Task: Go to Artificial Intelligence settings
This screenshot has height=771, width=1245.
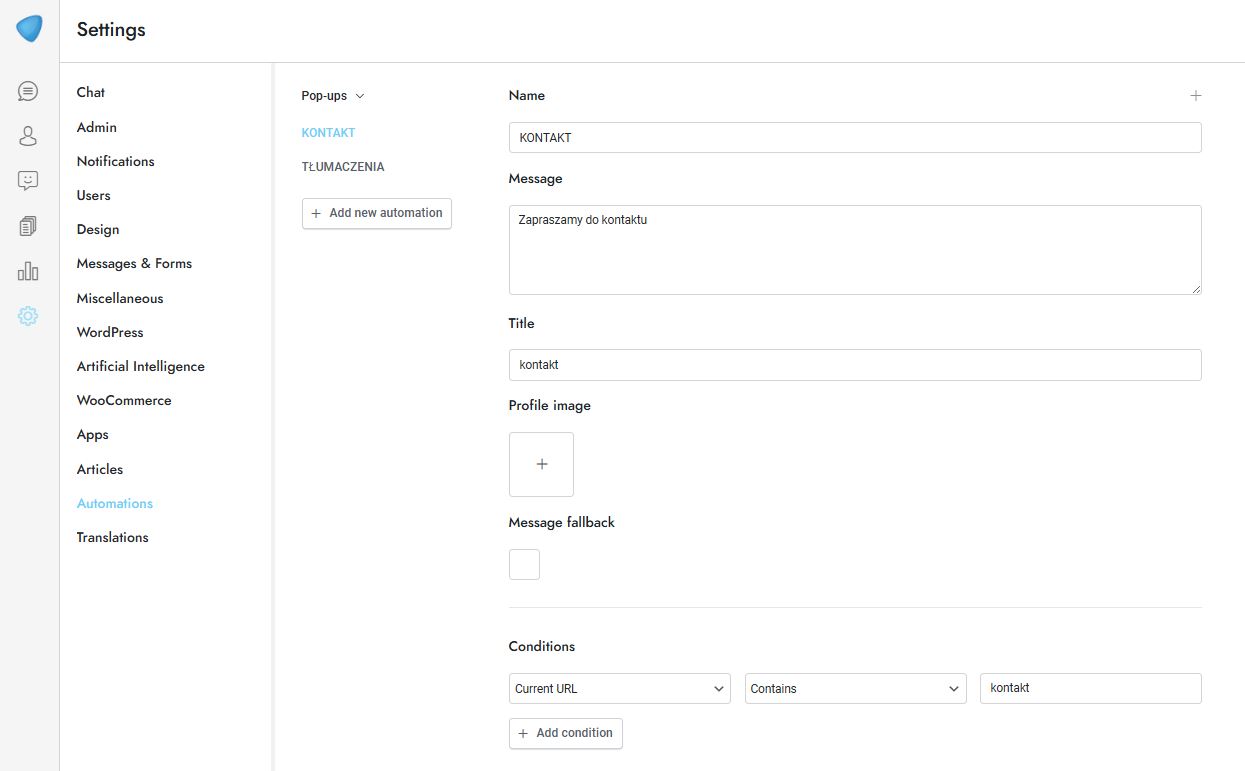Action: coord(140,366)
